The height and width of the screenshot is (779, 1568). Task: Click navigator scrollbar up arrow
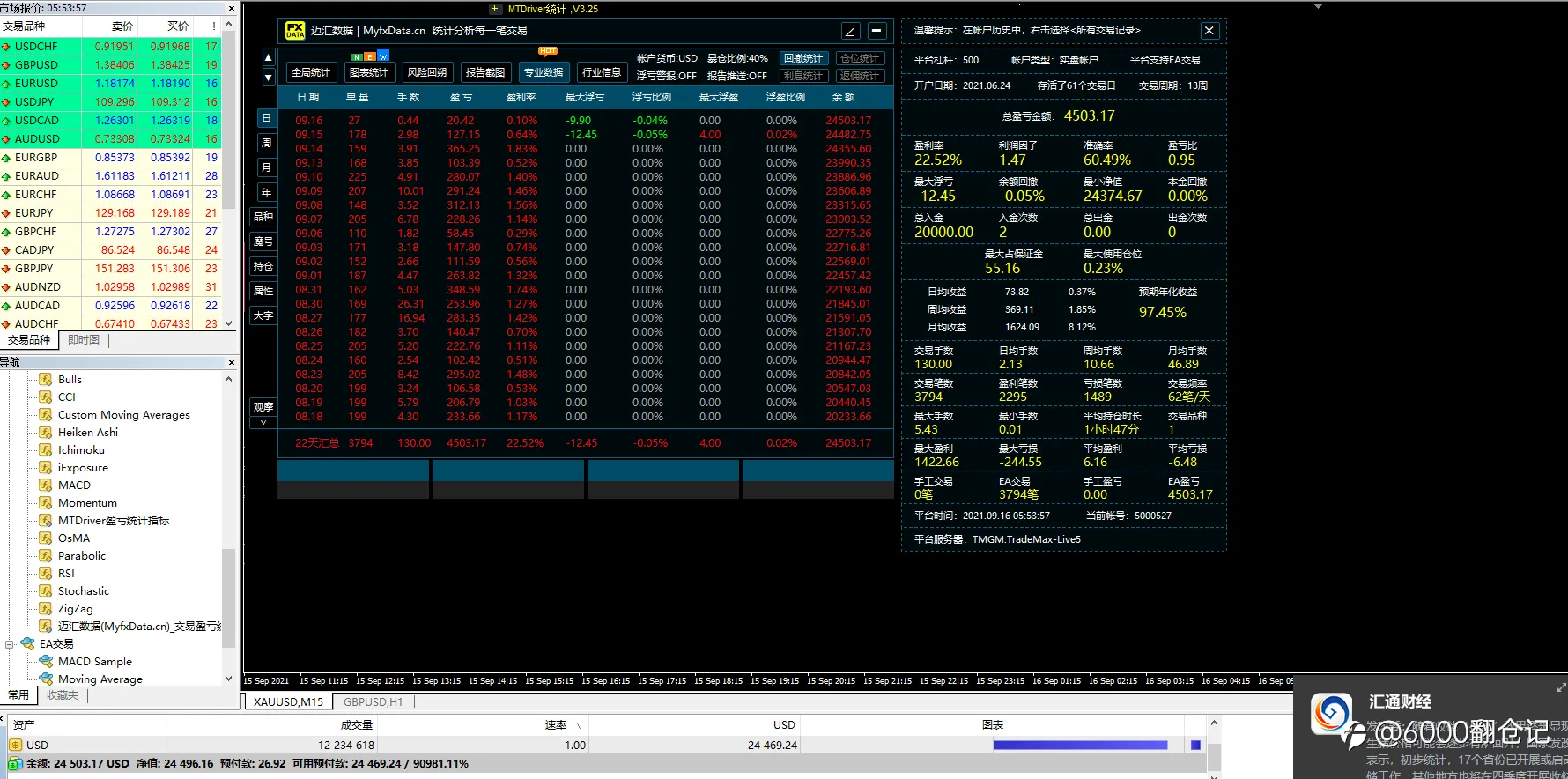[229, 380]
